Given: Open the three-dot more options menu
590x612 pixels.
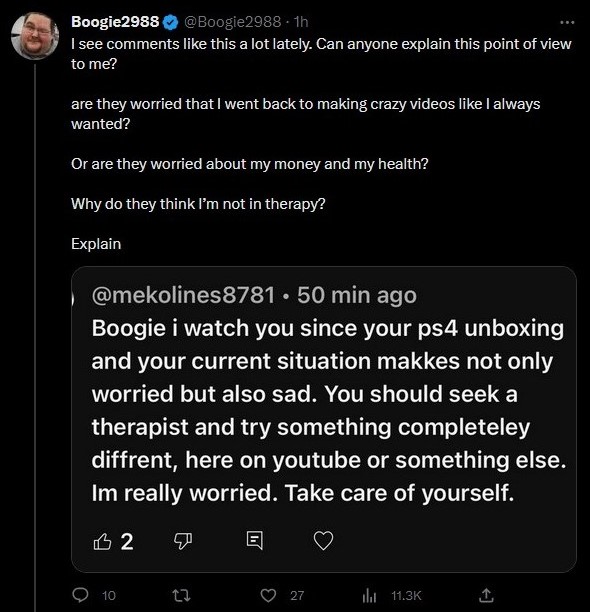Looking at the screenshot, I should [x=567, y=22].
